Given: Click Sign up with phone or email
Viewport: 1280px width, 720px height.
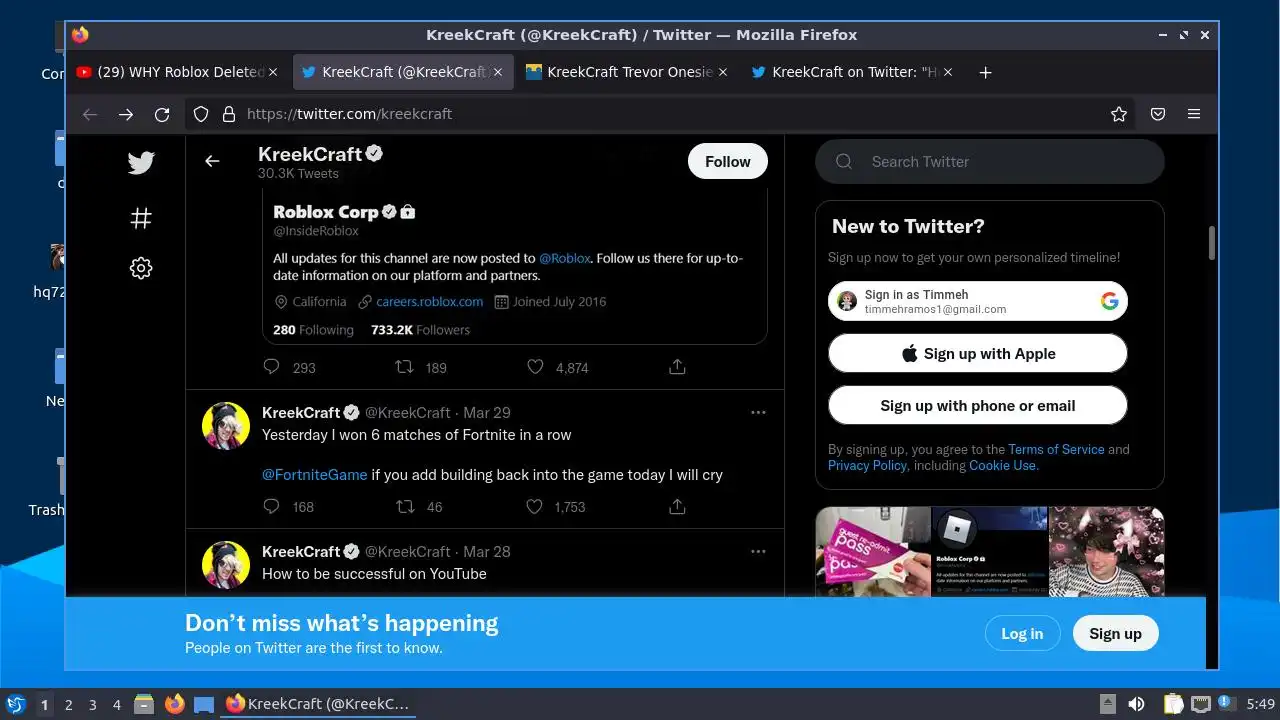Looking at the screenshot, I should (x=977, y=405).
